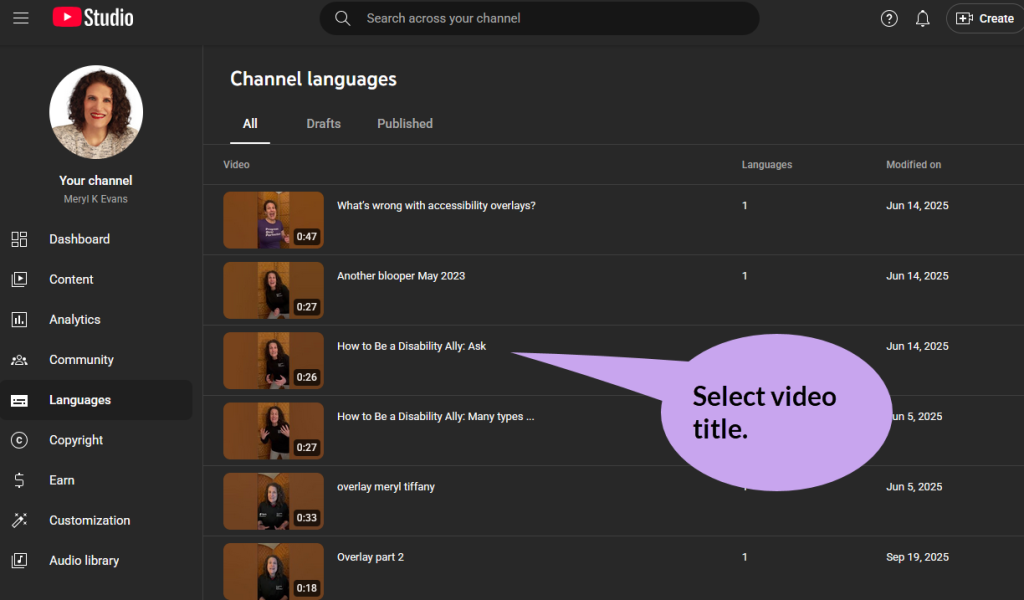
Task: Open the 'What's wrong with accessibility overlays?' video
Action: point(434,205)
